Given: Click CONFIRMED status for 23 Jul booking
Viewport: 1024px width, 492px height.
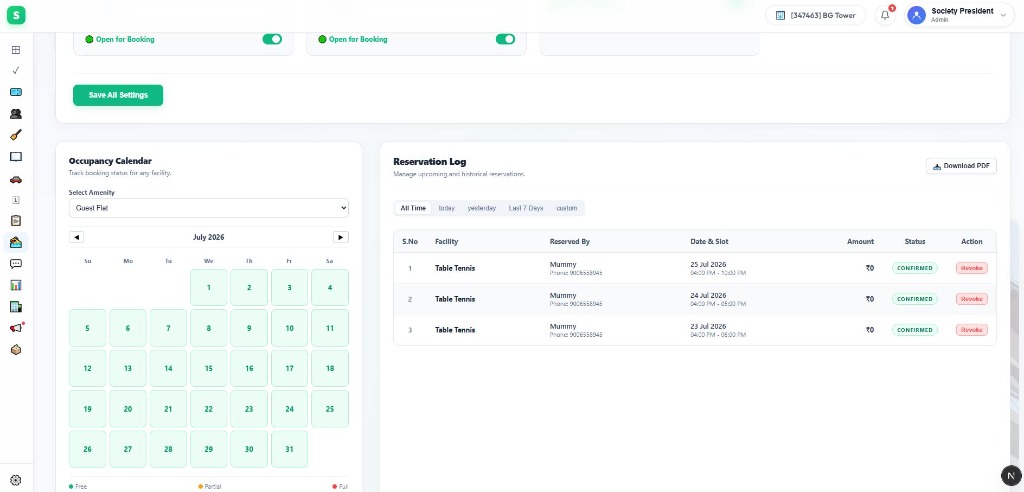Looking at the screenshot, I should pyautogui.click(x=915, y=330).
